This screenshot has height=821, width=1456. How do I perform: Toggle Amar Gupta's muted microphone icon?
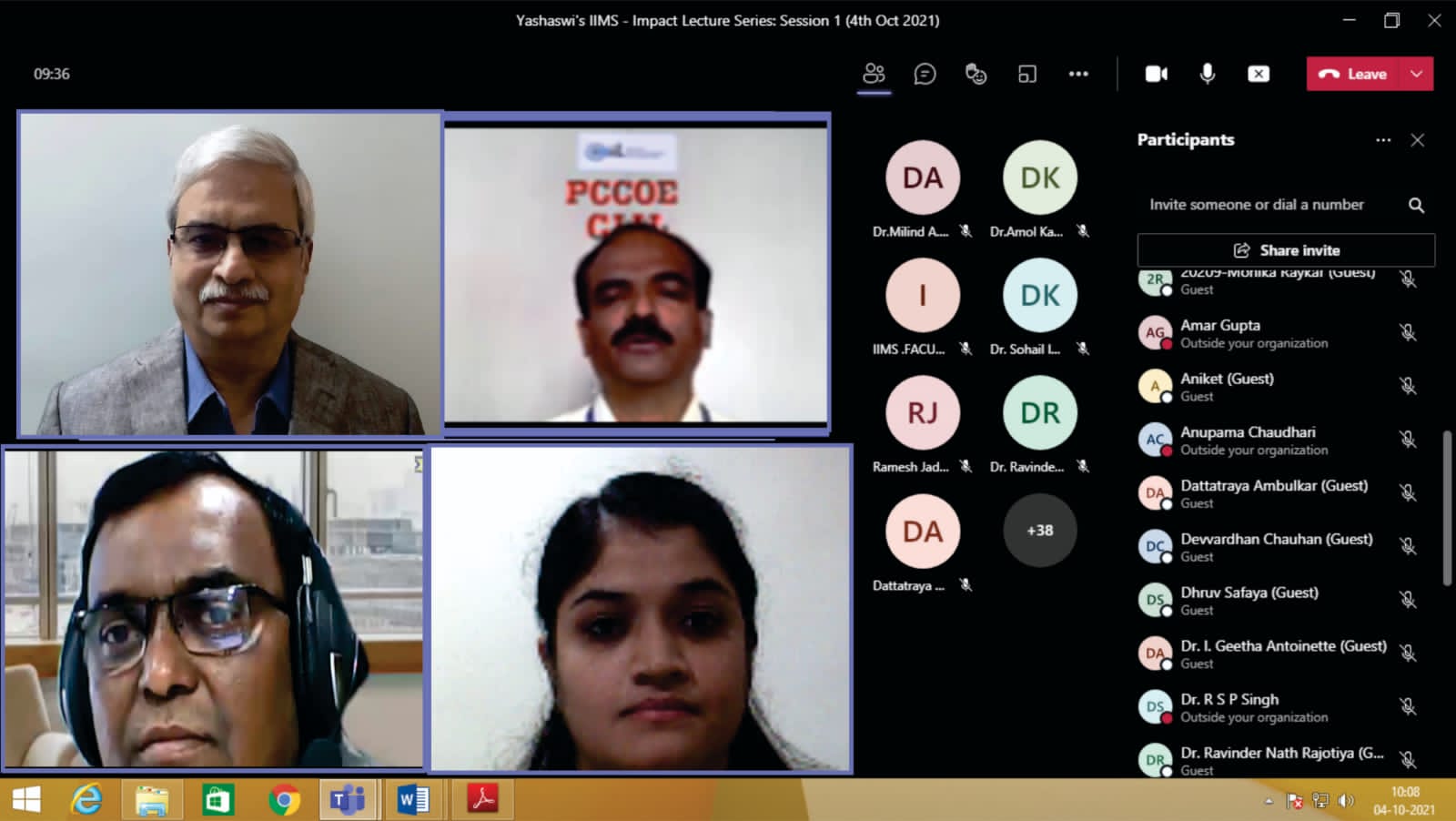(x=1408, y=333)
